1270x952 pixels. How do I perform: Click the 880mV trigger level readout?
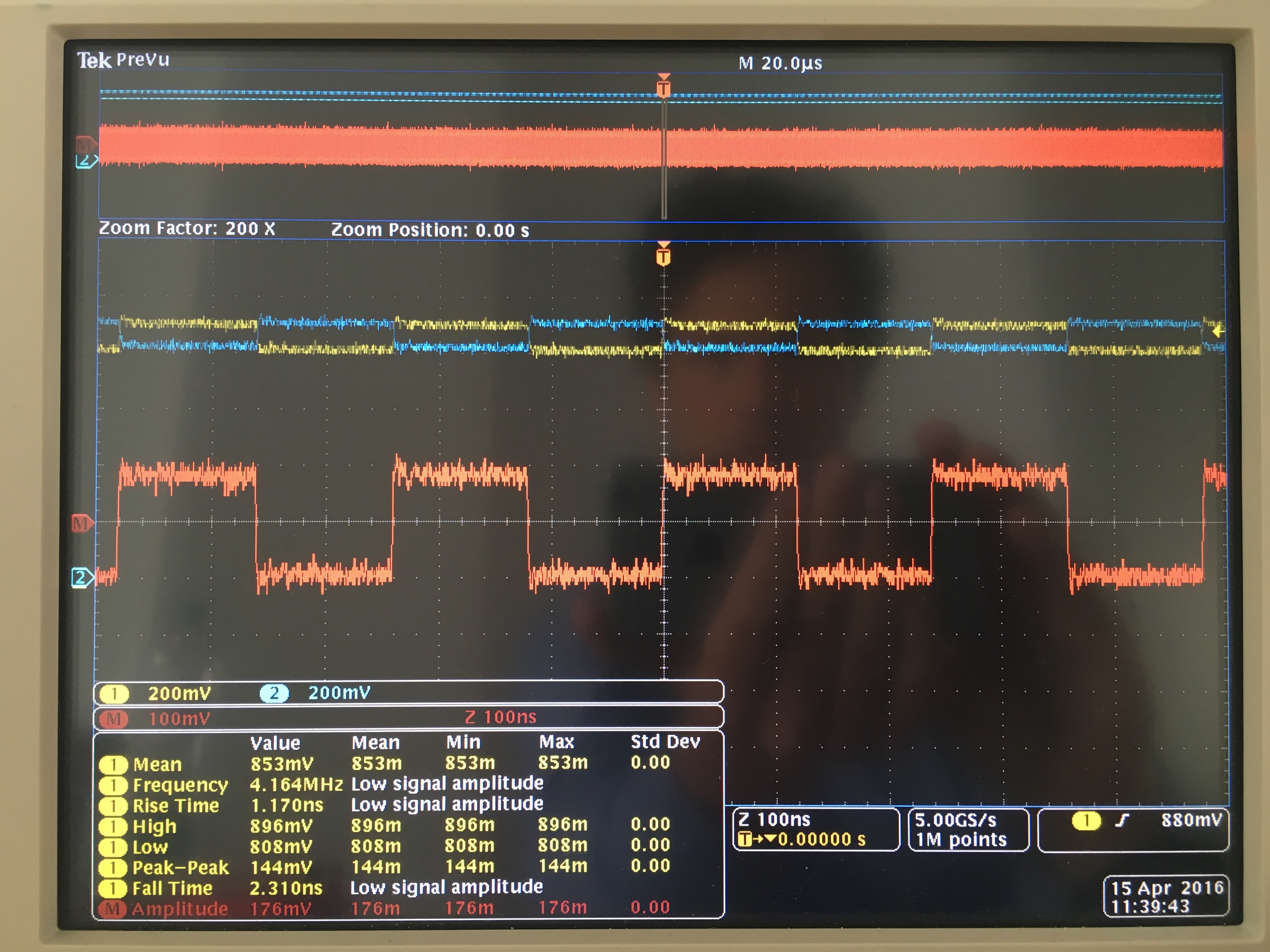pos(1192,820)
